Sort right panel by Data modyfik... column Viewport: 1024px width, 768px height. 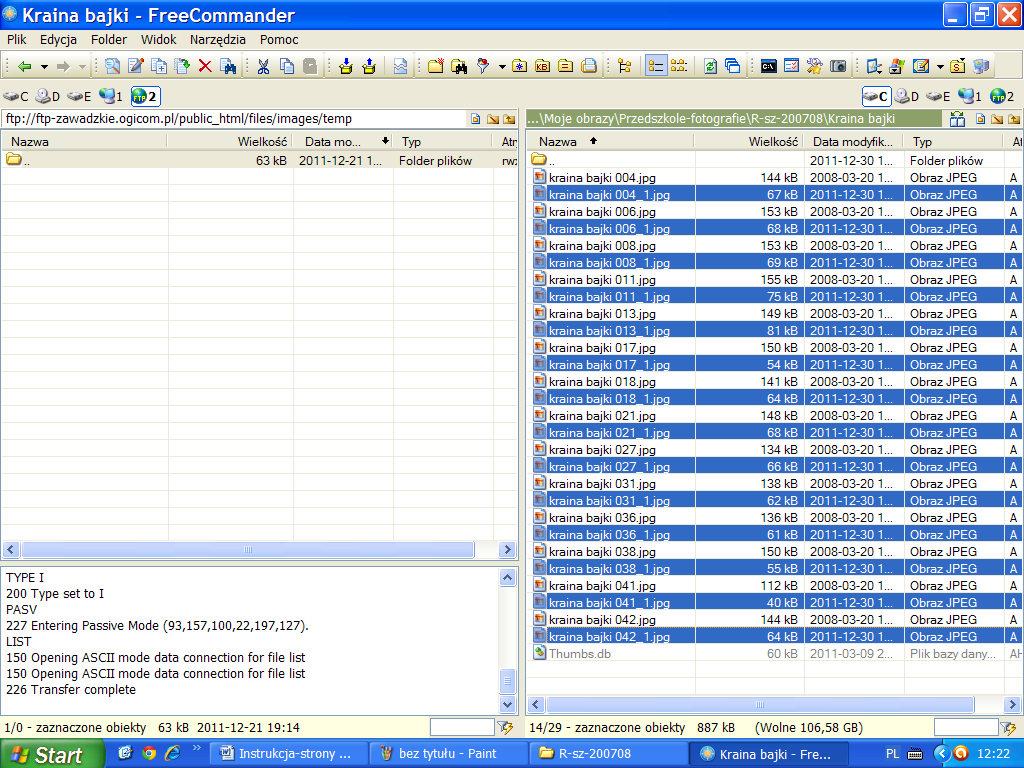(x=854, y=142)
